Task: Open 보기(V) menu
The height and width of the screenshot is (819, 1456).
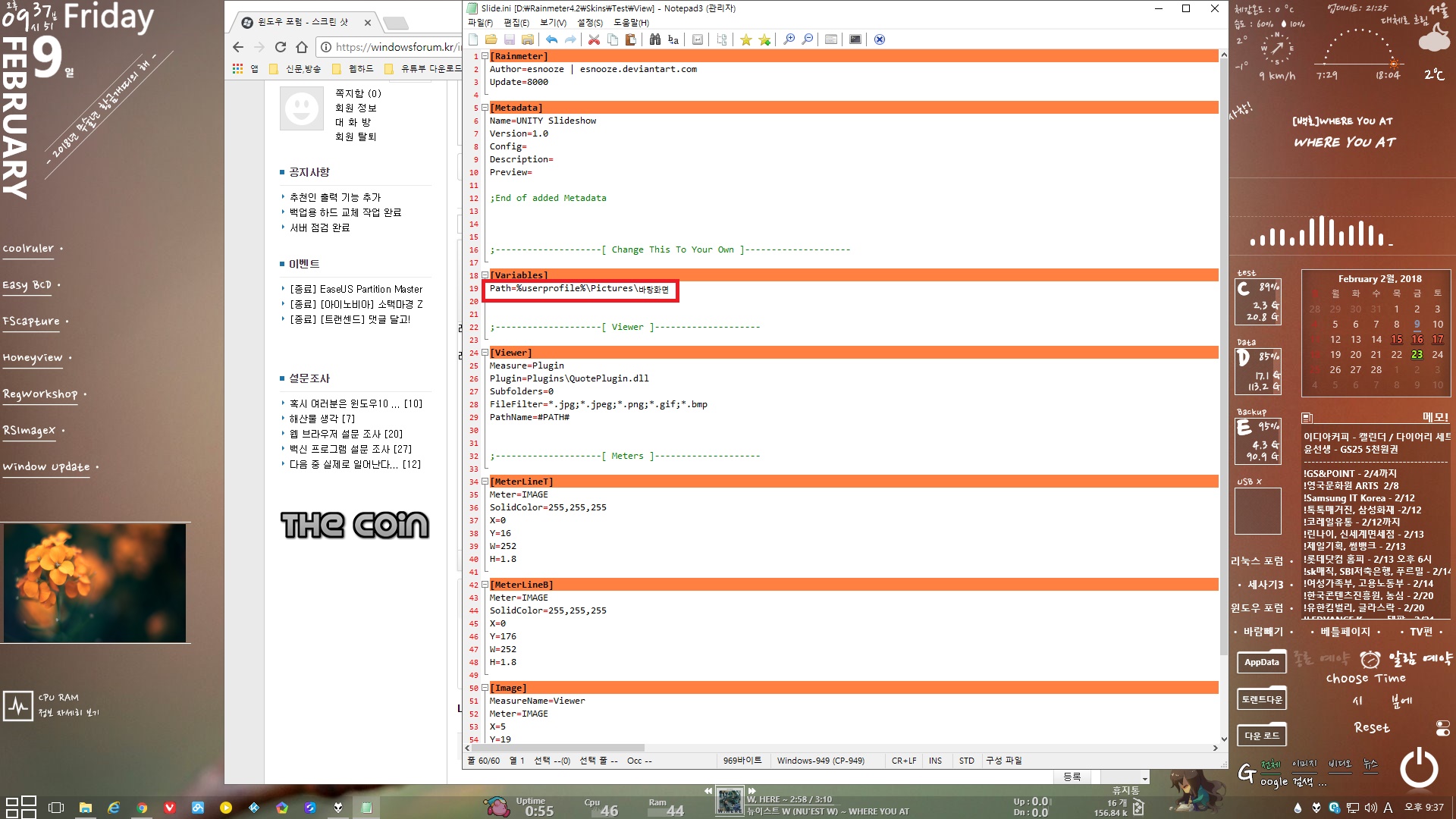Action: [553, 23]
